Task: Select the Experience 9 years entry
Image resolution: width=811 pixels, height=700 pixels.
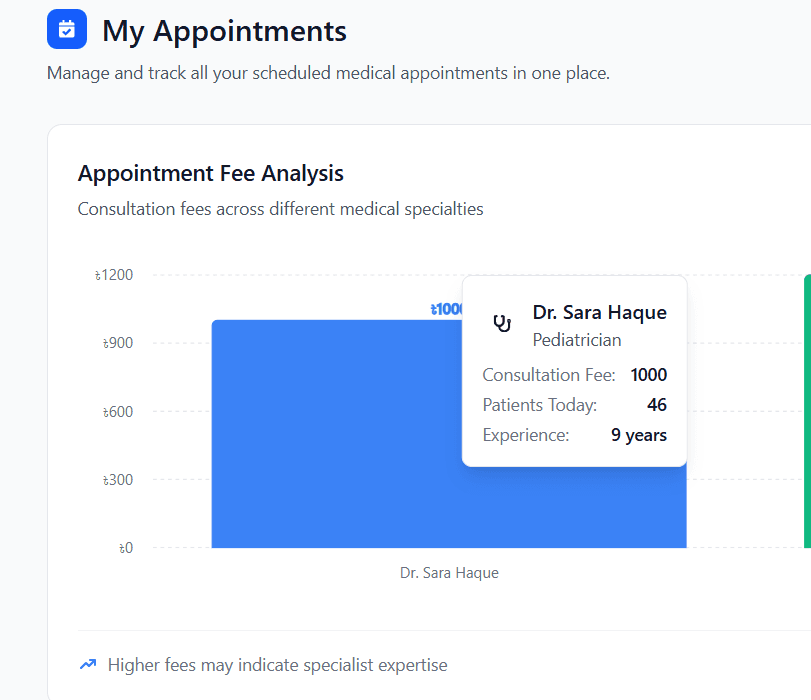Action: (637, 435)
